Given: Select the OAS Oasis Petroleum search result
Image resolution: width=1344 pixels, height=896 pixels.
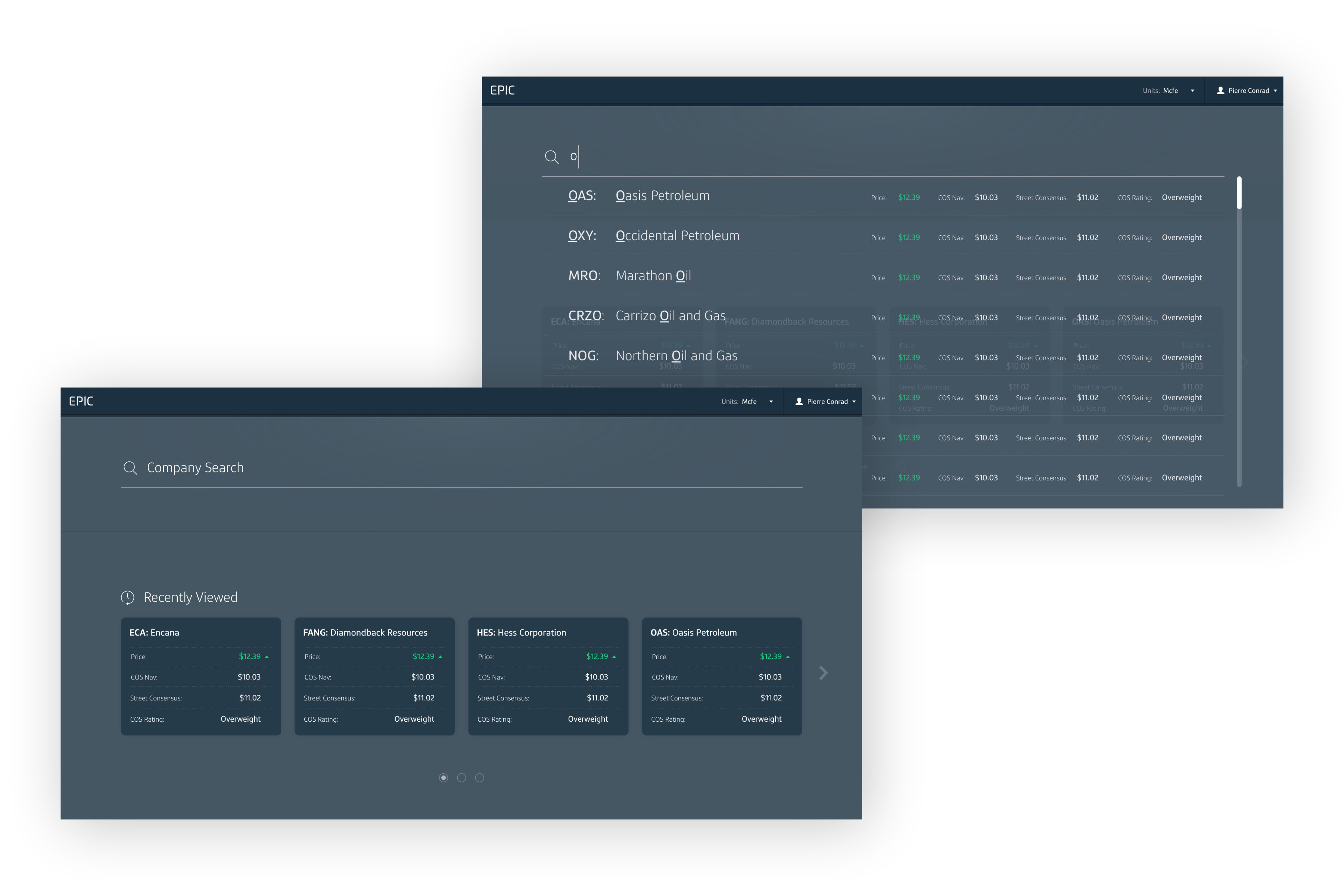Looking at the screenshot, I should tap(663, 196).
